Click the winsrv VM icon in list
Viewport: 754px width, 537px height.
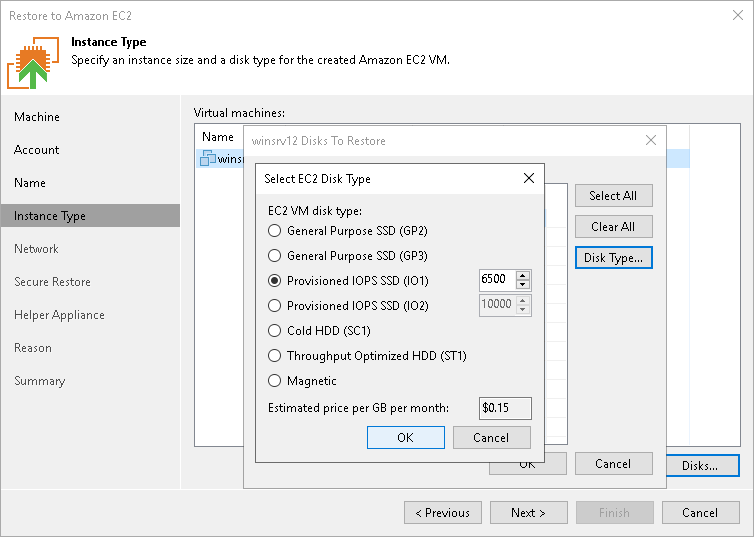(x=207, y=158)
